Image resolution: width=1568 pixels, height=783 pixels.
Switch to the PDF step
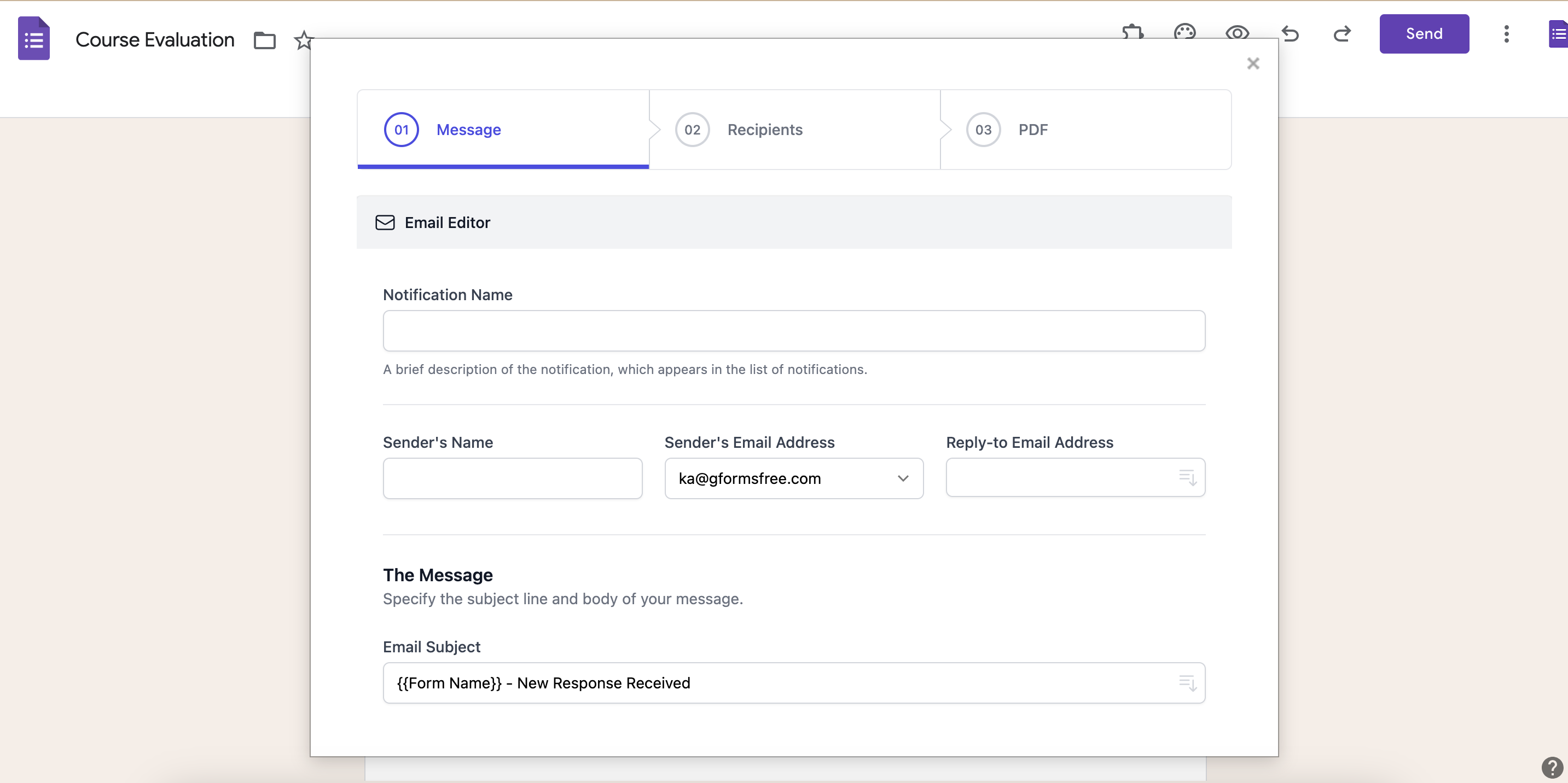tap(1033, 129)
